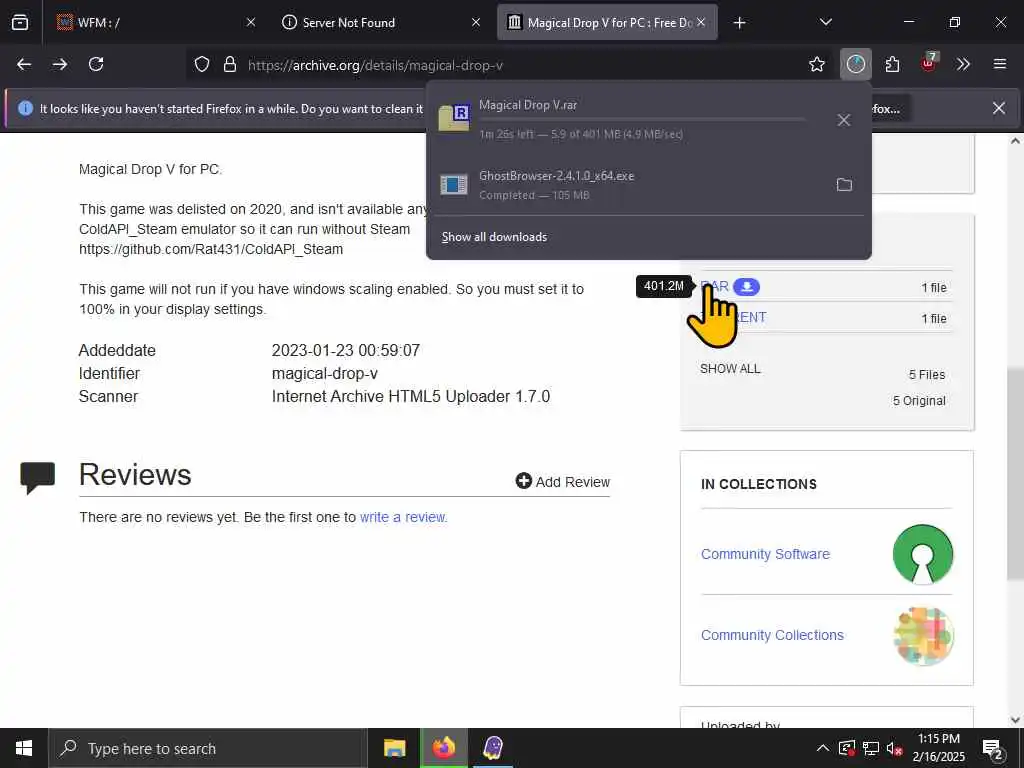Open the TORRENT download option
Screen dimensions: 1024x768
[x=733, y=317]
